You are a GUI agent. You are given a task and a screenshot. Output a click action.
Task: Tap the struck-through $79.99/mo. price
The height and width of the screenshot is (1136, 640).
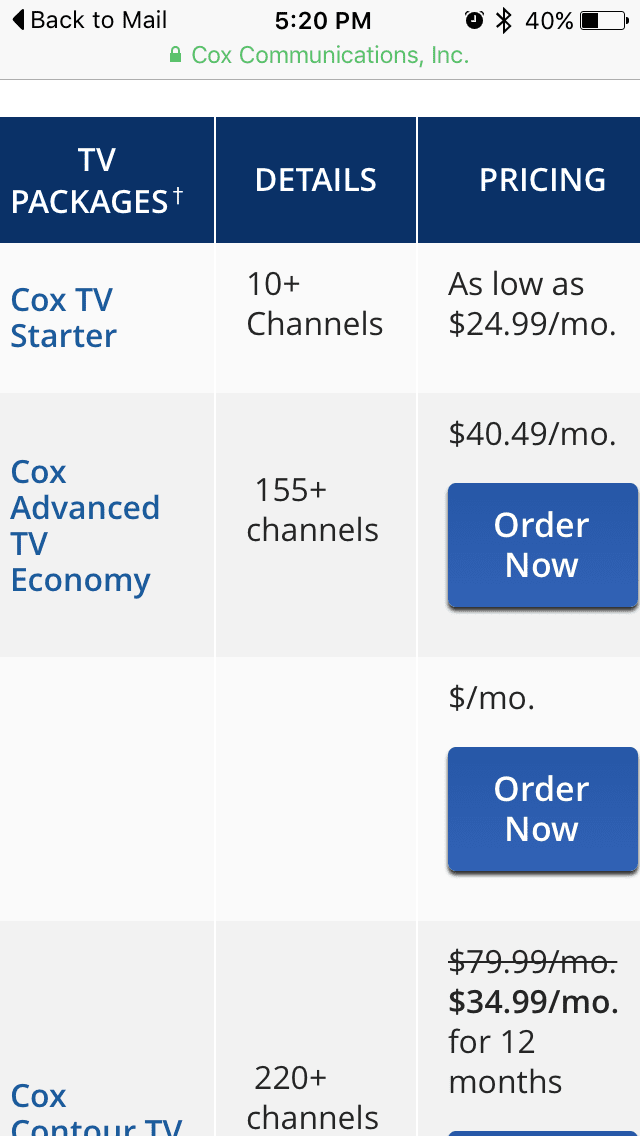point(533,961)
